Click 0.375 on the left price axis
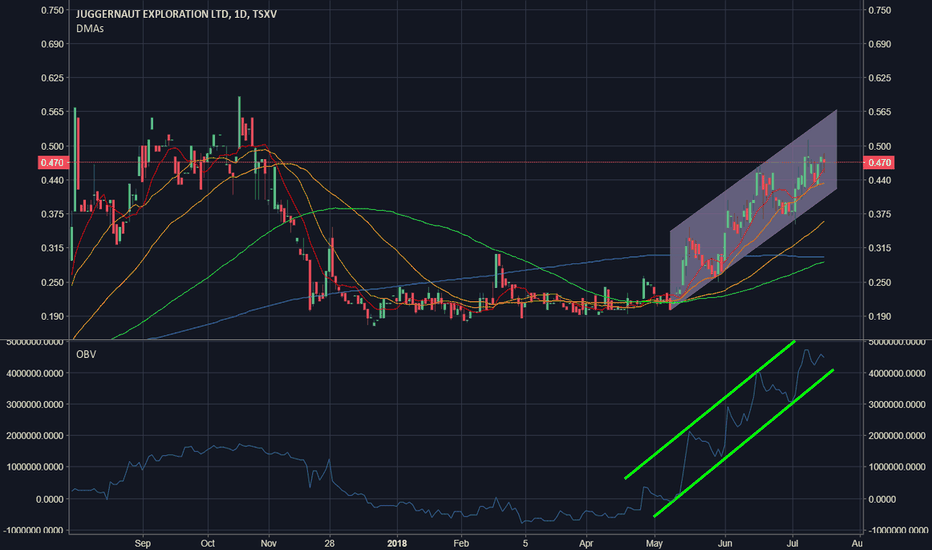932x550 pixels. coord(52,214)
